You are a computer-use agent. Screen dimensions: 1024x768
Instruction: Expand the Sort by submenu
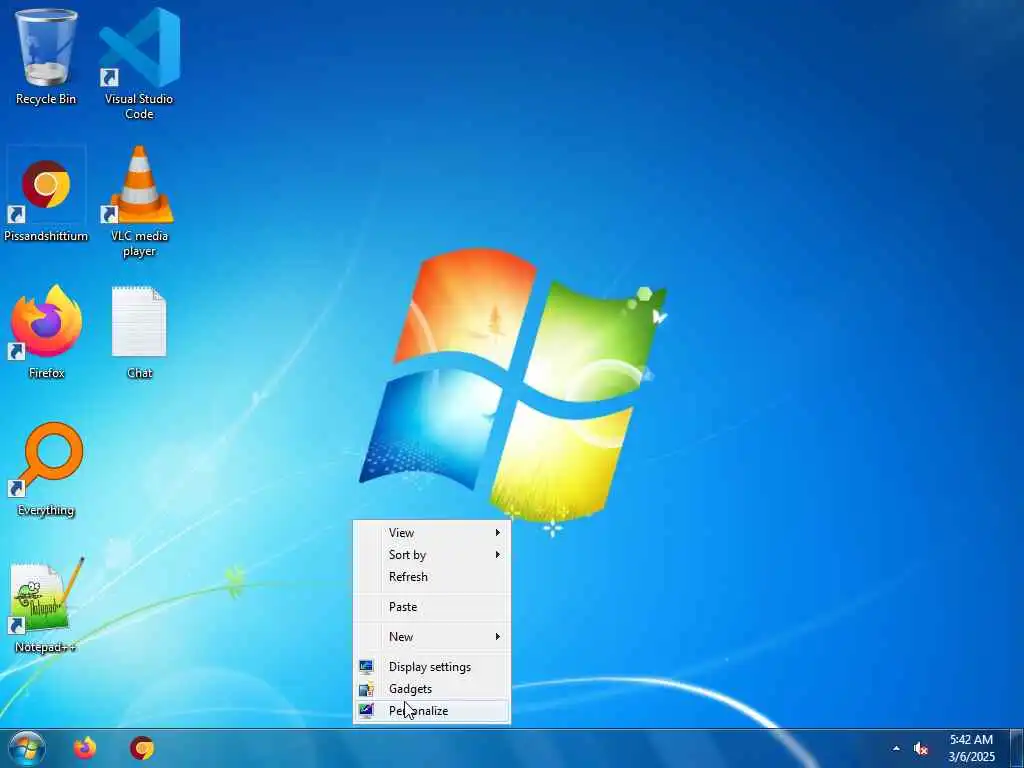(x=432, y=555)
